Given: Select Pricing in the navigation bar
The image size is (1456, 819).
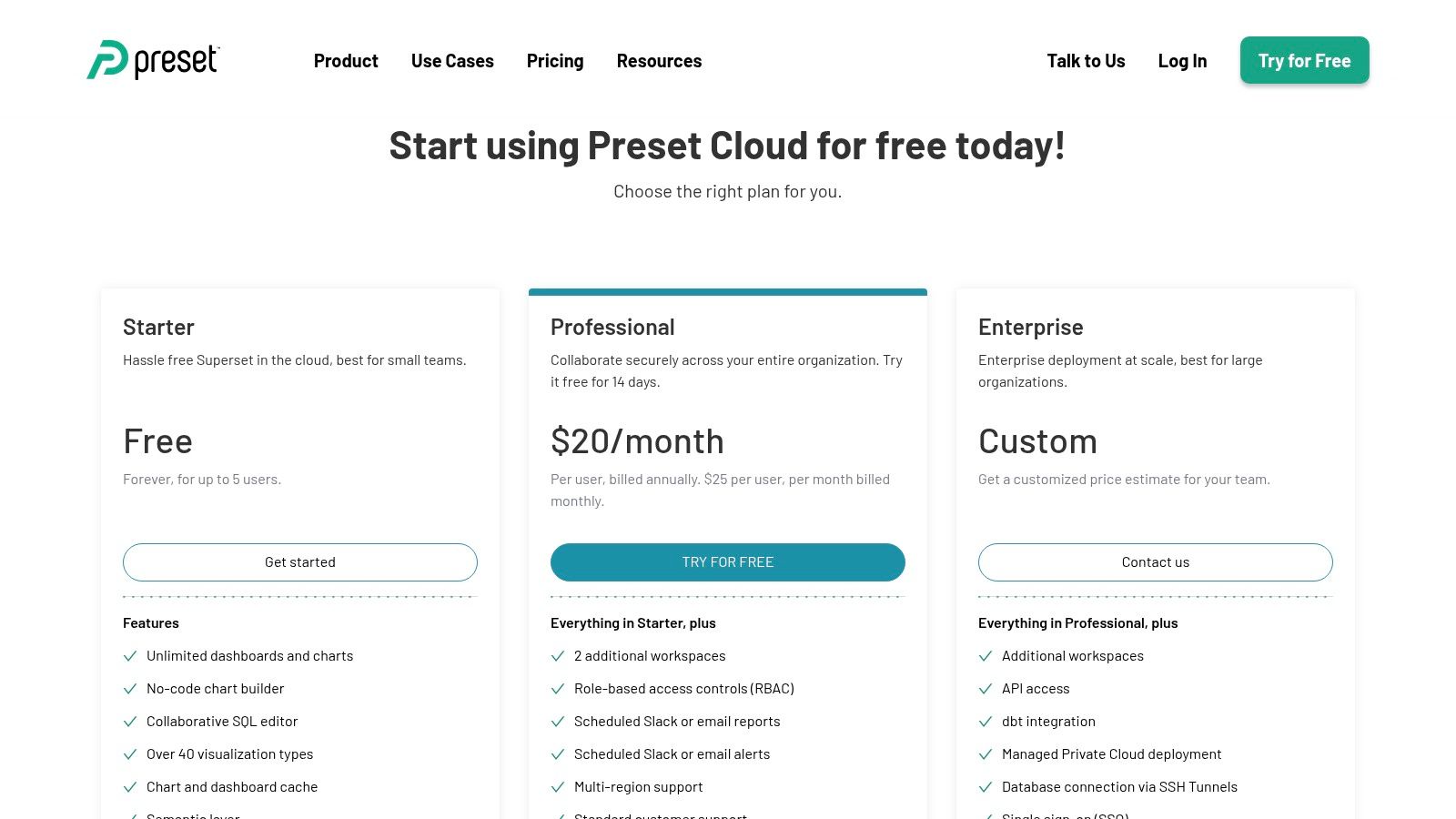Looking at the screenshot, I should click(555, 61).
